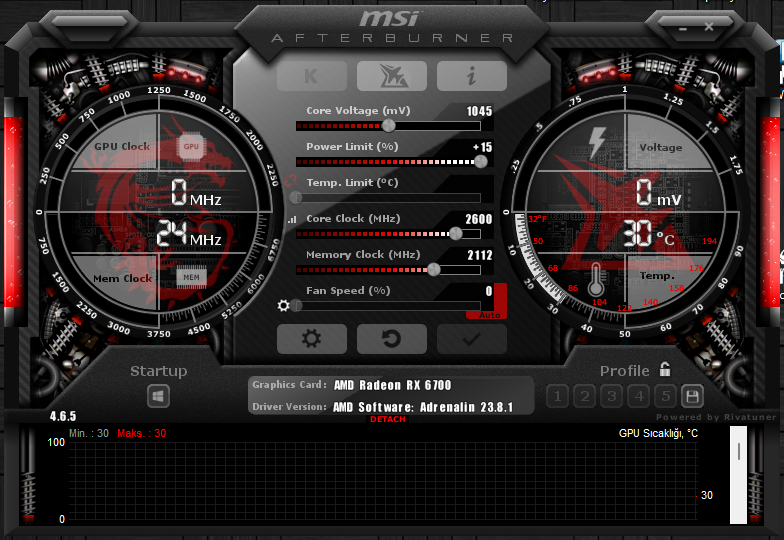The height and width of the screenshot is (540, 784).
Task: Open settings with the gear button
Action: tap(312, 338)
